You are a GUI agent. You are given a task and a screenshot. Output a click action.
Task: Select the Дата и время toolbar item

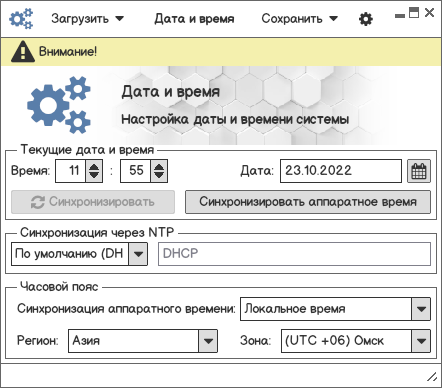[194, 19]
